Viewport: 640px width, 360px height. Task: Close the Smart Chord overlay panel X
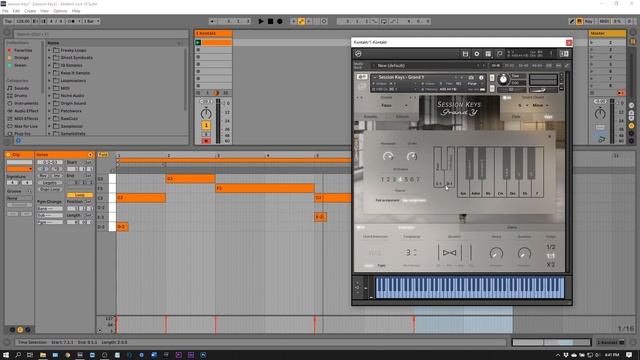[549, 137]
